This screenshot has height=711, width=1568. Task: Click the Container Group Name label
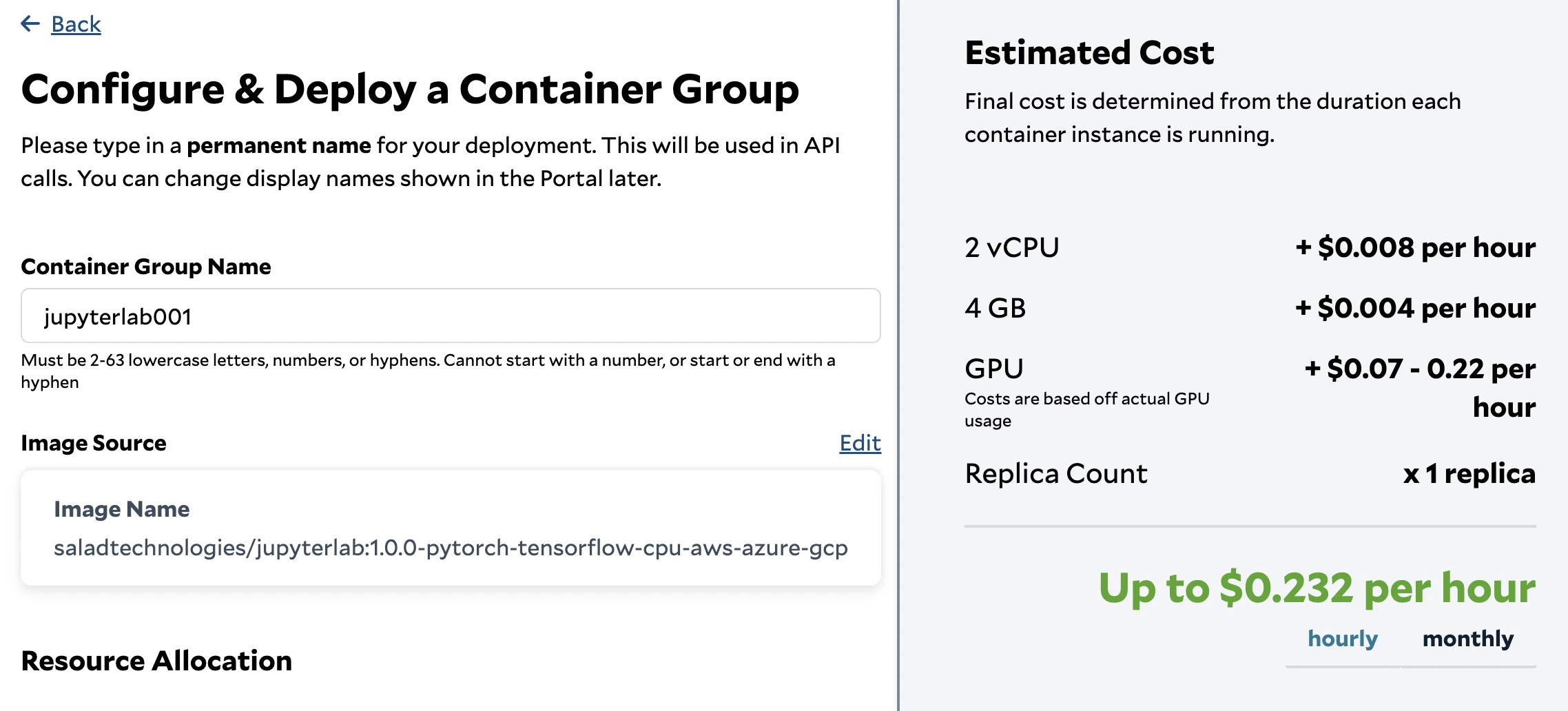(x=146, y=267)
